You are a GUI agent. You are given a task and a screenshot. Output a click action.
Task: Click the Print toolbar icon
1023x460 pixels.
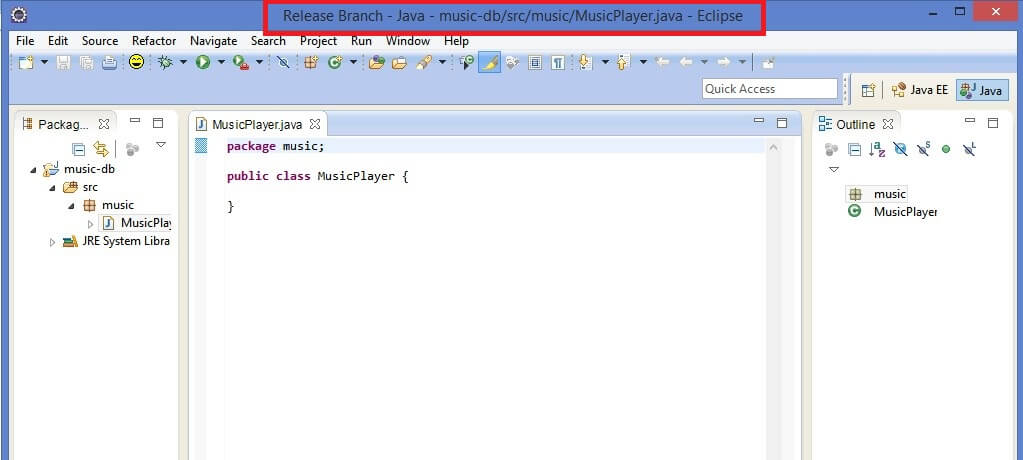pyautogui.click(x=110, y=63)
